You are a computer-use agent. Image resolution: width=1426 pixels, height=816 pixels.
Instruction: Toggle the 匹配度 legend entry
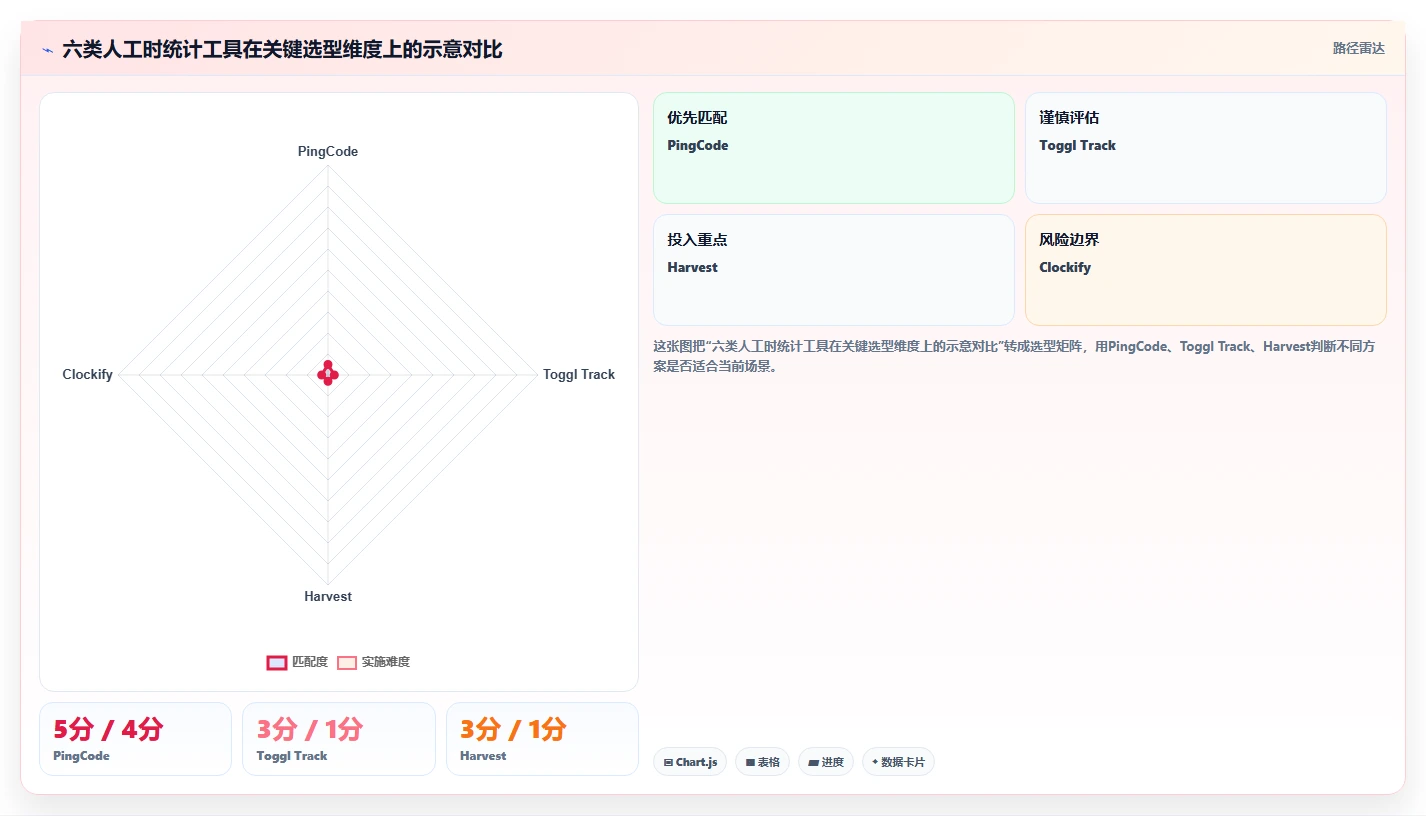coord(297,662)
